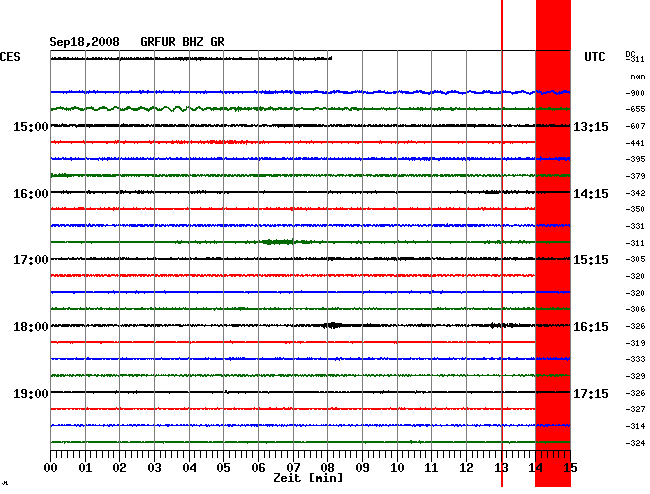Click the -342 DC offset value
The width and height of the screenshot is (650, 494).
635,193
